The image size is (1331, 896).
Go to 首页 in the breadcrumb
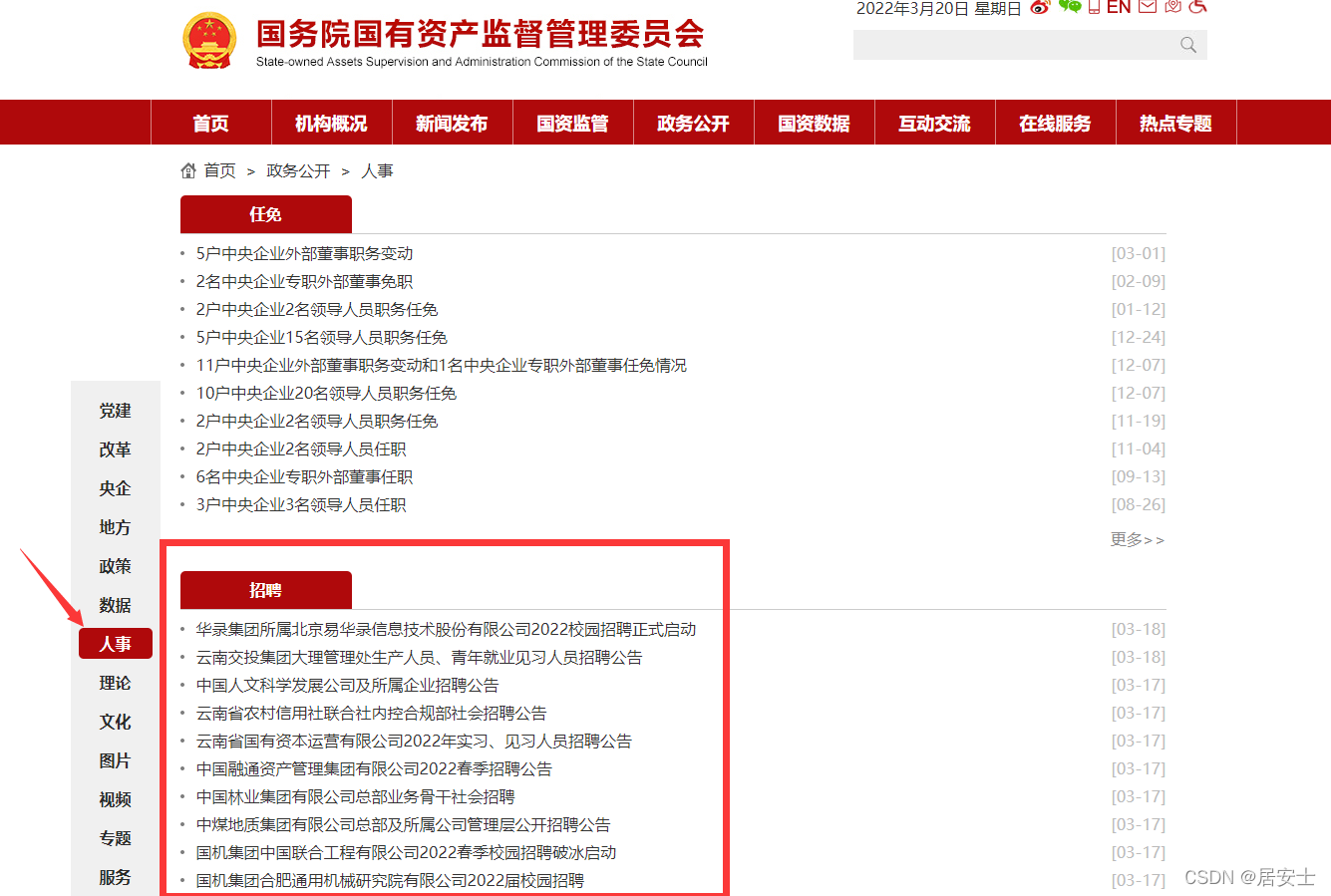(219, 171)
